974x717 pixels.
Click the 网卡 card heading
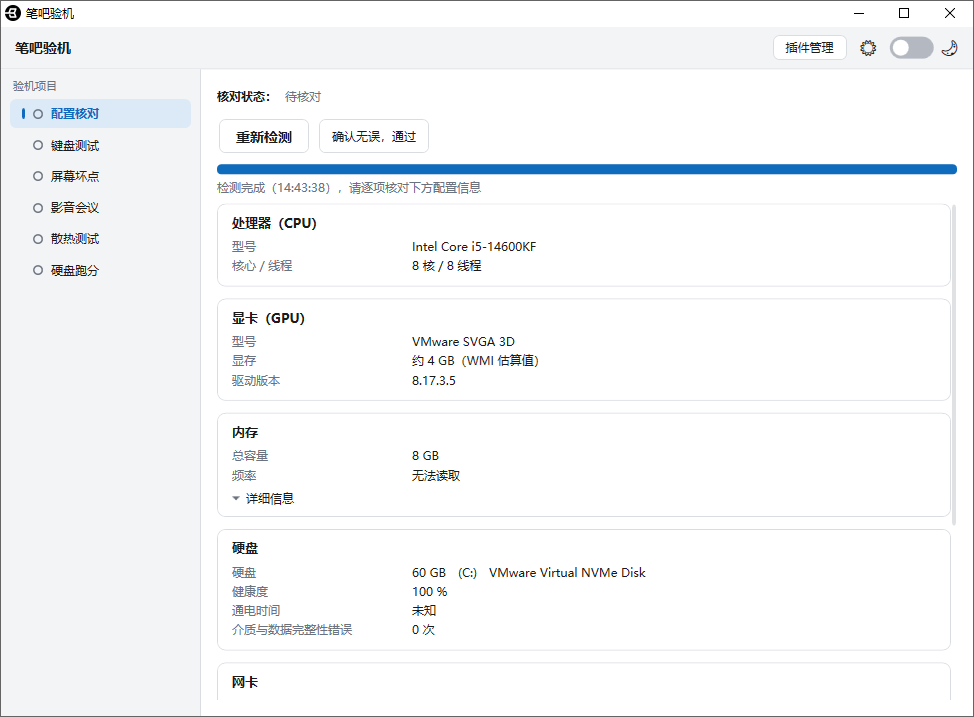[x=245, y=682]
